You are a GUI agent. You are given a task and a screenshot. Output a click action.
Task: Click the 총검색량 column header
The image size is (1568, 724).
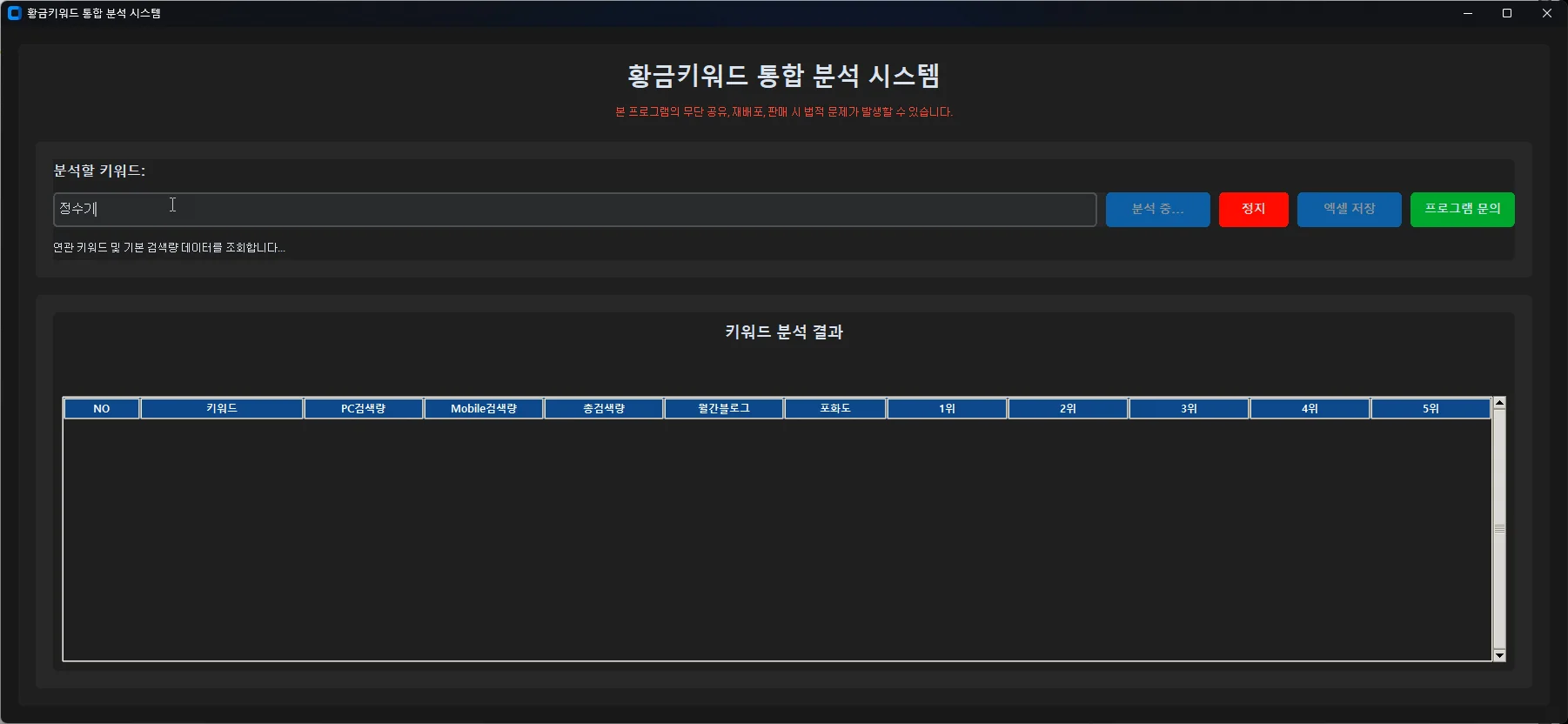[x=604, y=409]
